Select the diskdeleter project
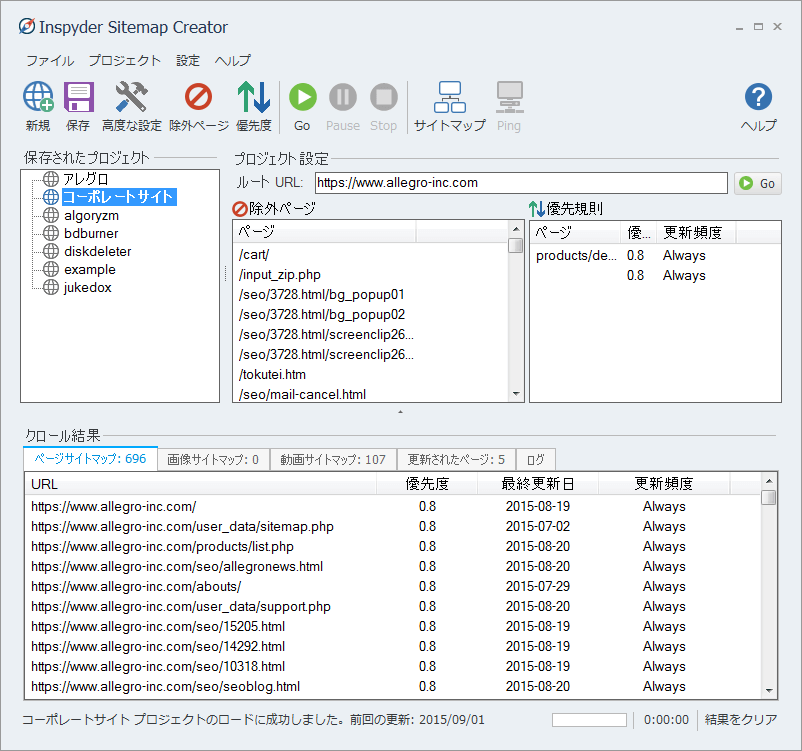The image size is (802, 751). (x=98, y=251)
